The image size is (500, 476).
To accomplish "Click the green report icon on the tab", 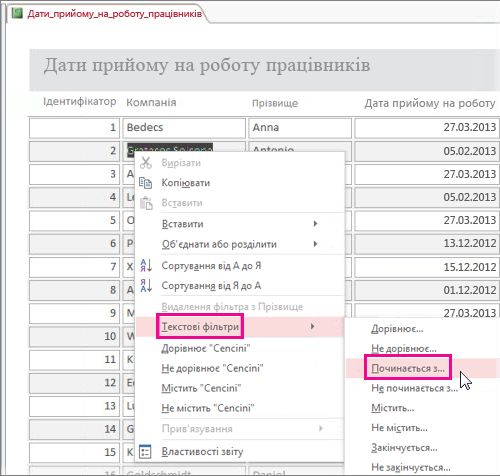I will click(17, 13).
